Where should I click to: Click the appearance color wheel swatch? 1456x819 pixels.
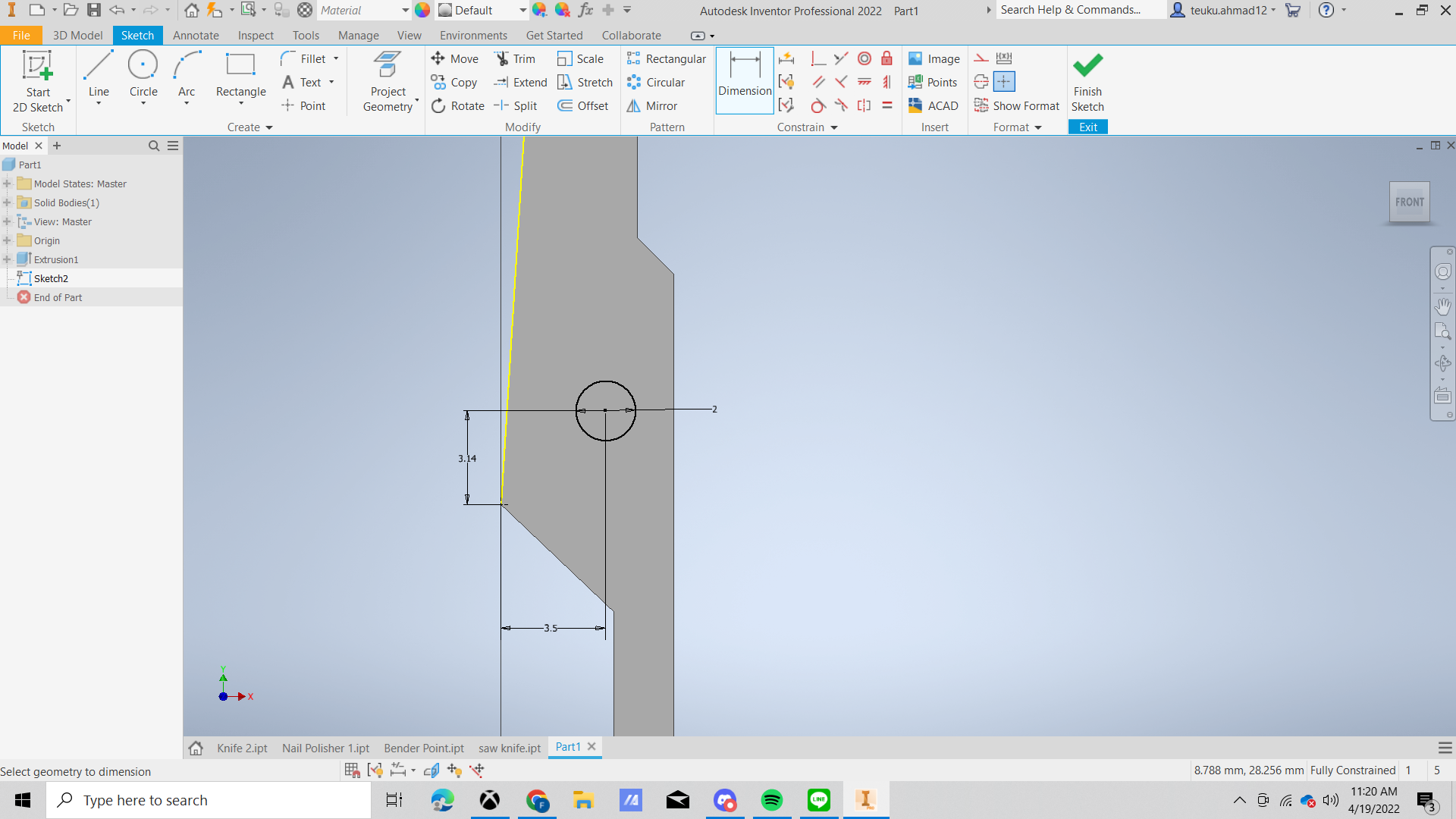click(x=422, y=11)
